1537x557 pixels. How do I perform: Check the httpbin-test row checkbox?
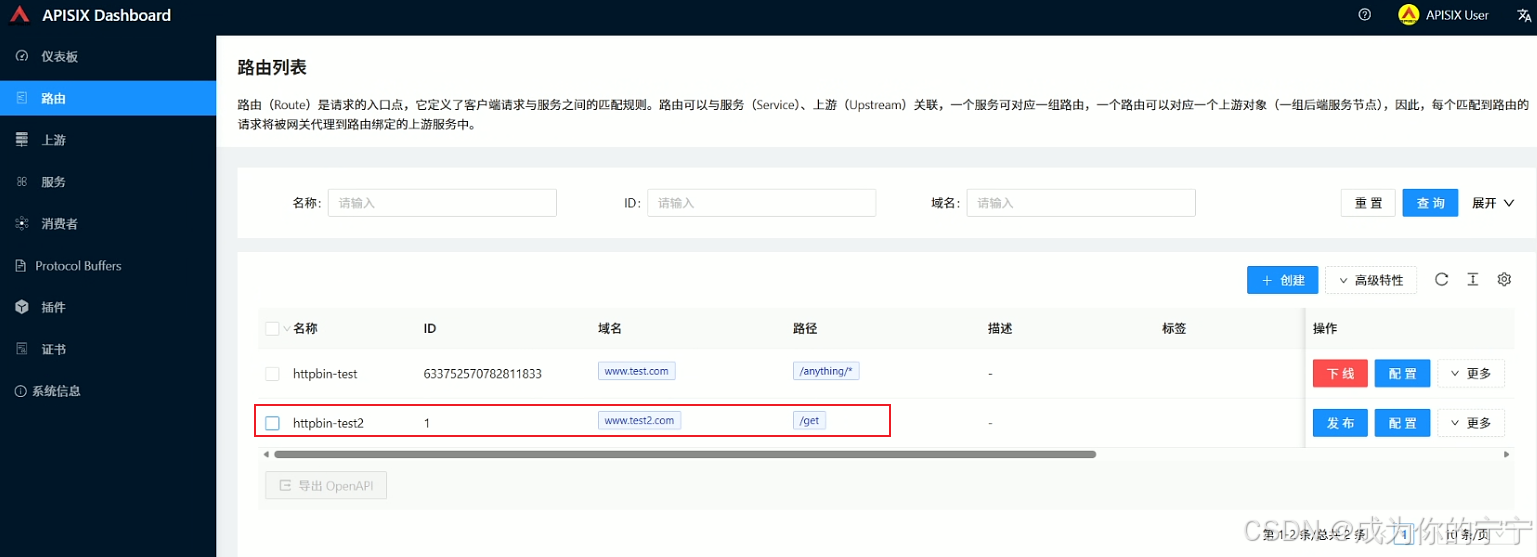tap(272, 374)
